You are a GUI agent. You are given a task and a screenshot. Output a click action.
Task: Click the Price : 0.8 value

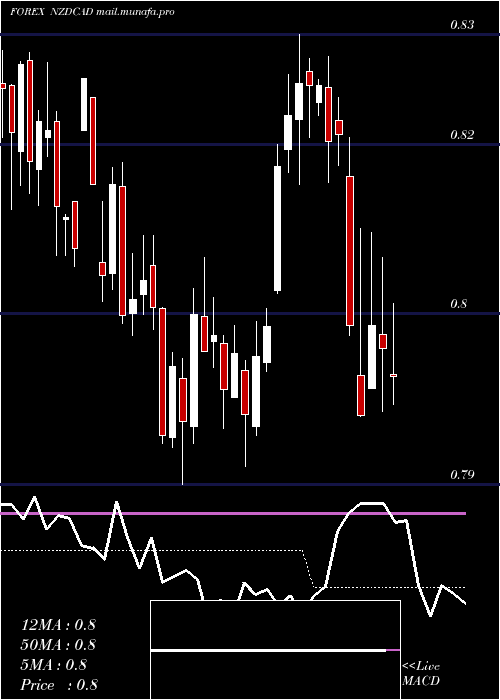[x=59, y=685]
